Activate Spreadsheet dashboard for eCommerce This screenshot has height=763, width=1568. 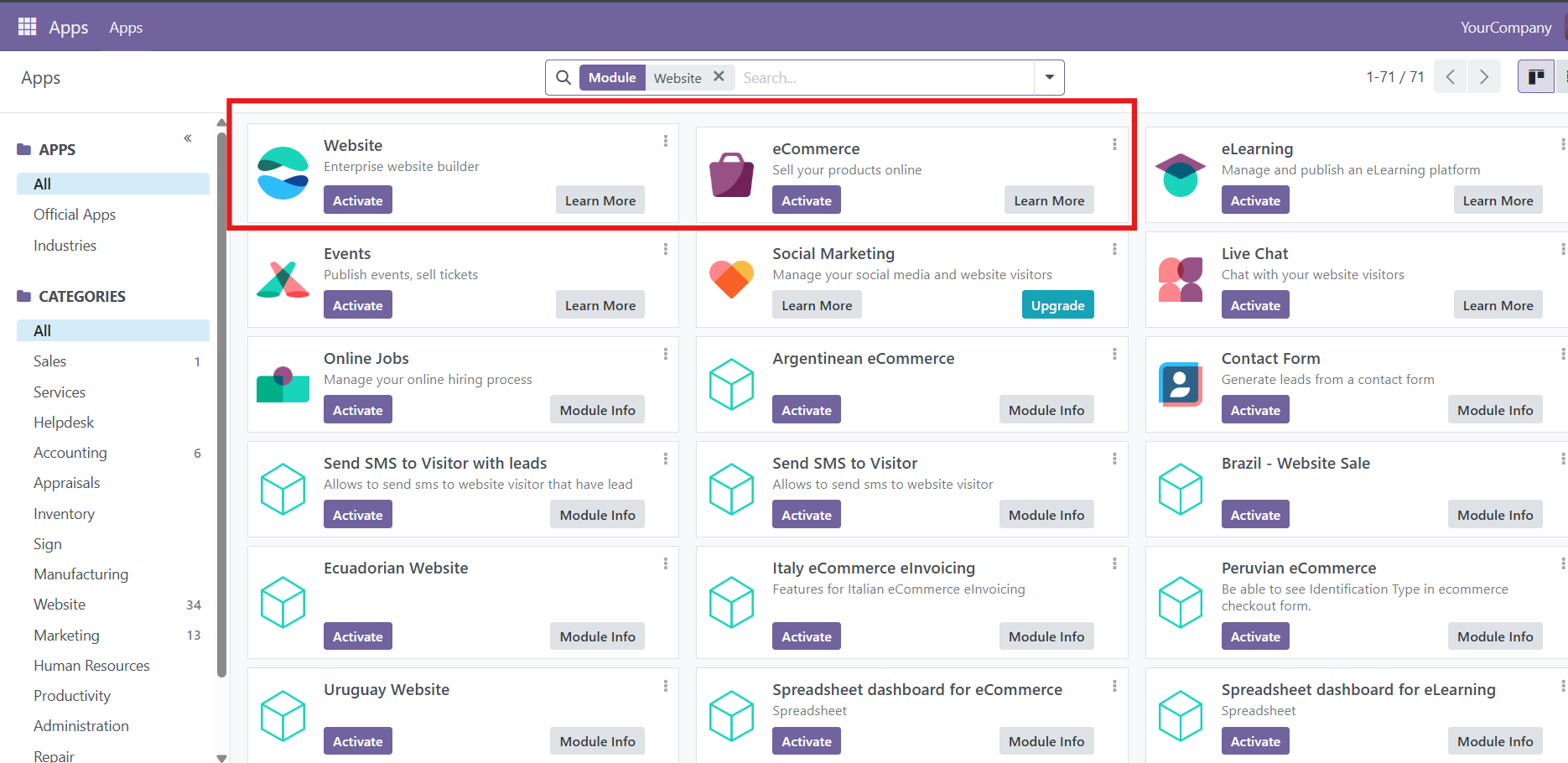(x=807, y=741)
